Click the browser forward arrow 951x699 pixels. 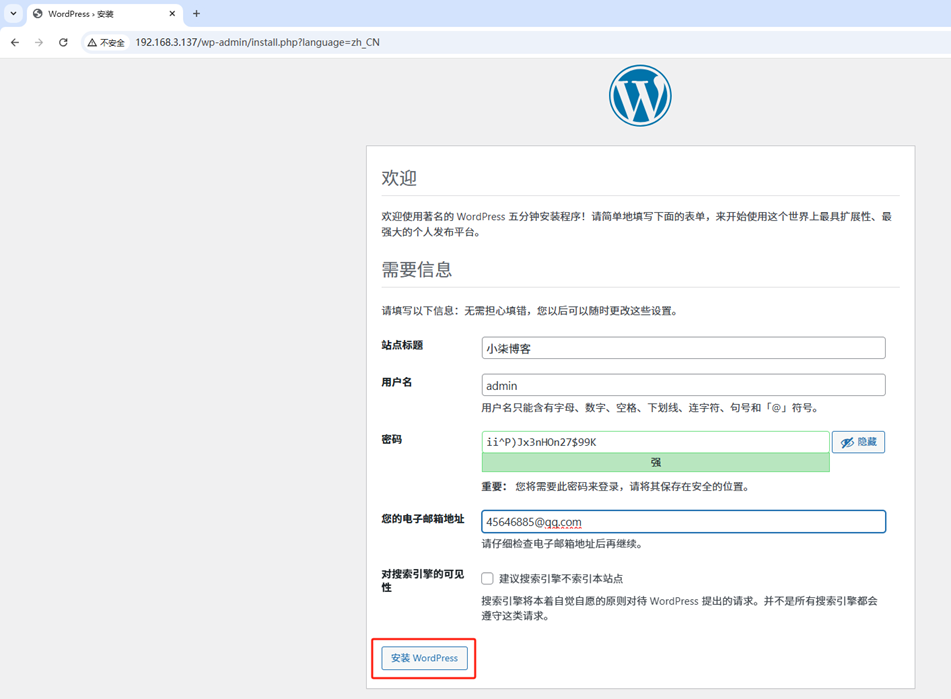(x=39, y=42)
